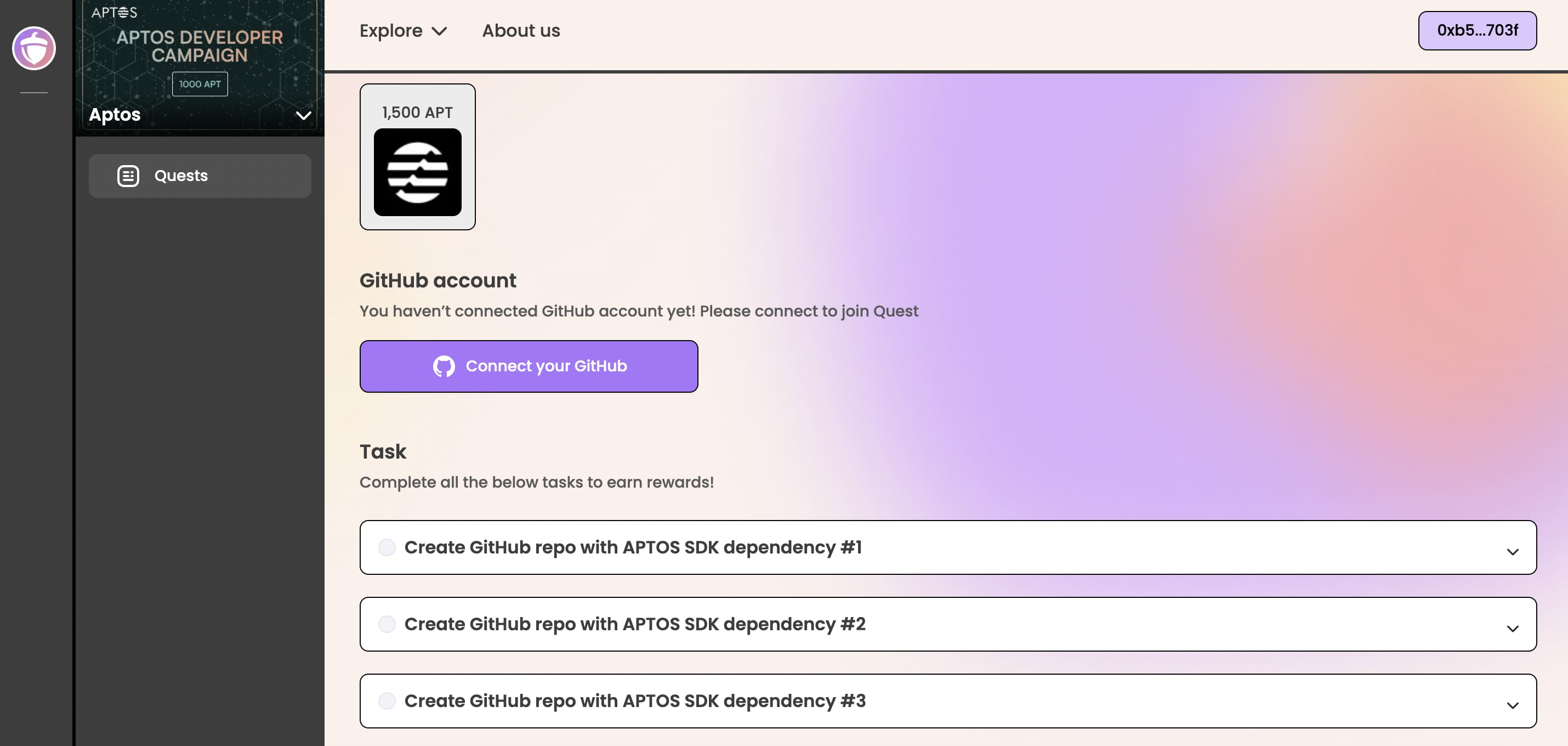Click the APTOS wordmark logo on the banner
The width and height of the screenshot is (1568, 746).
pyautogui.click(x=114, y=12)
